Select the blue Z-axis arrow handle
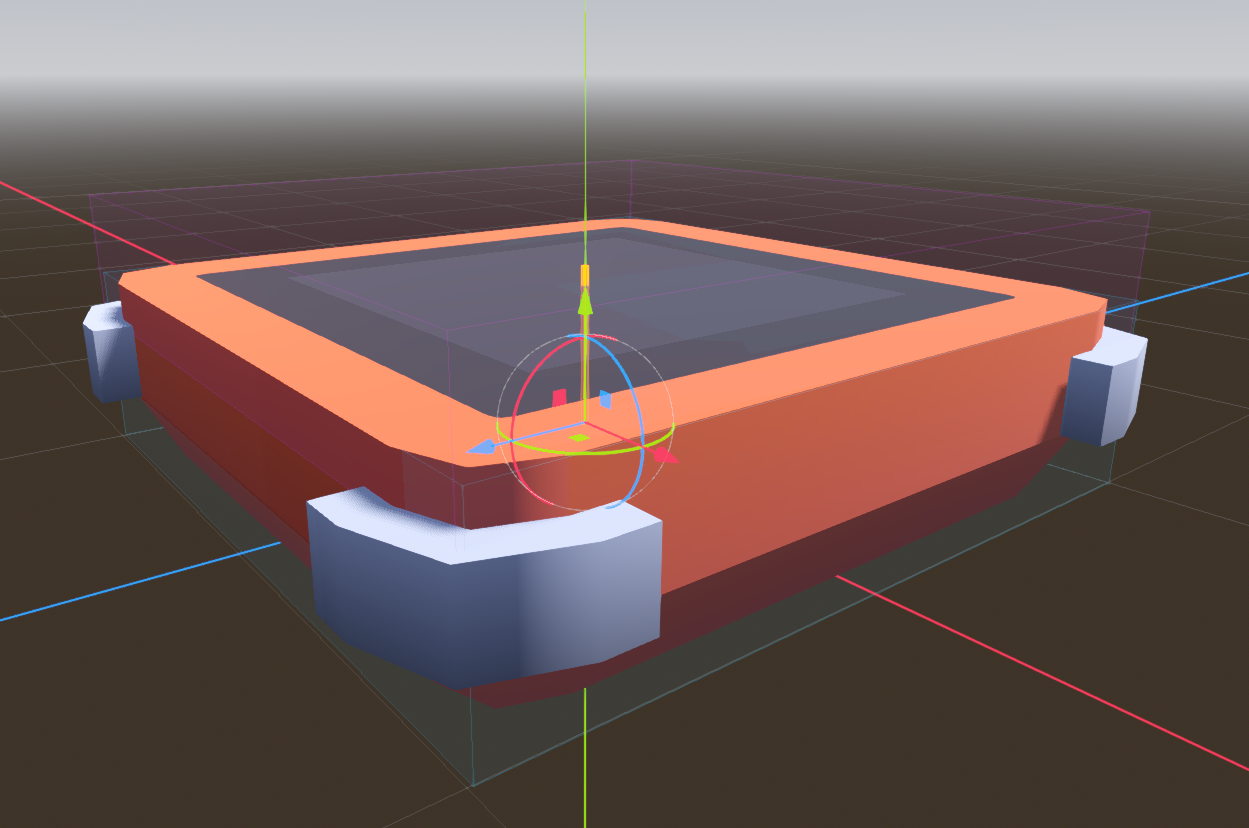This screenshot has width=1249, height=828. pyautogui.click(x=481, y=448)
